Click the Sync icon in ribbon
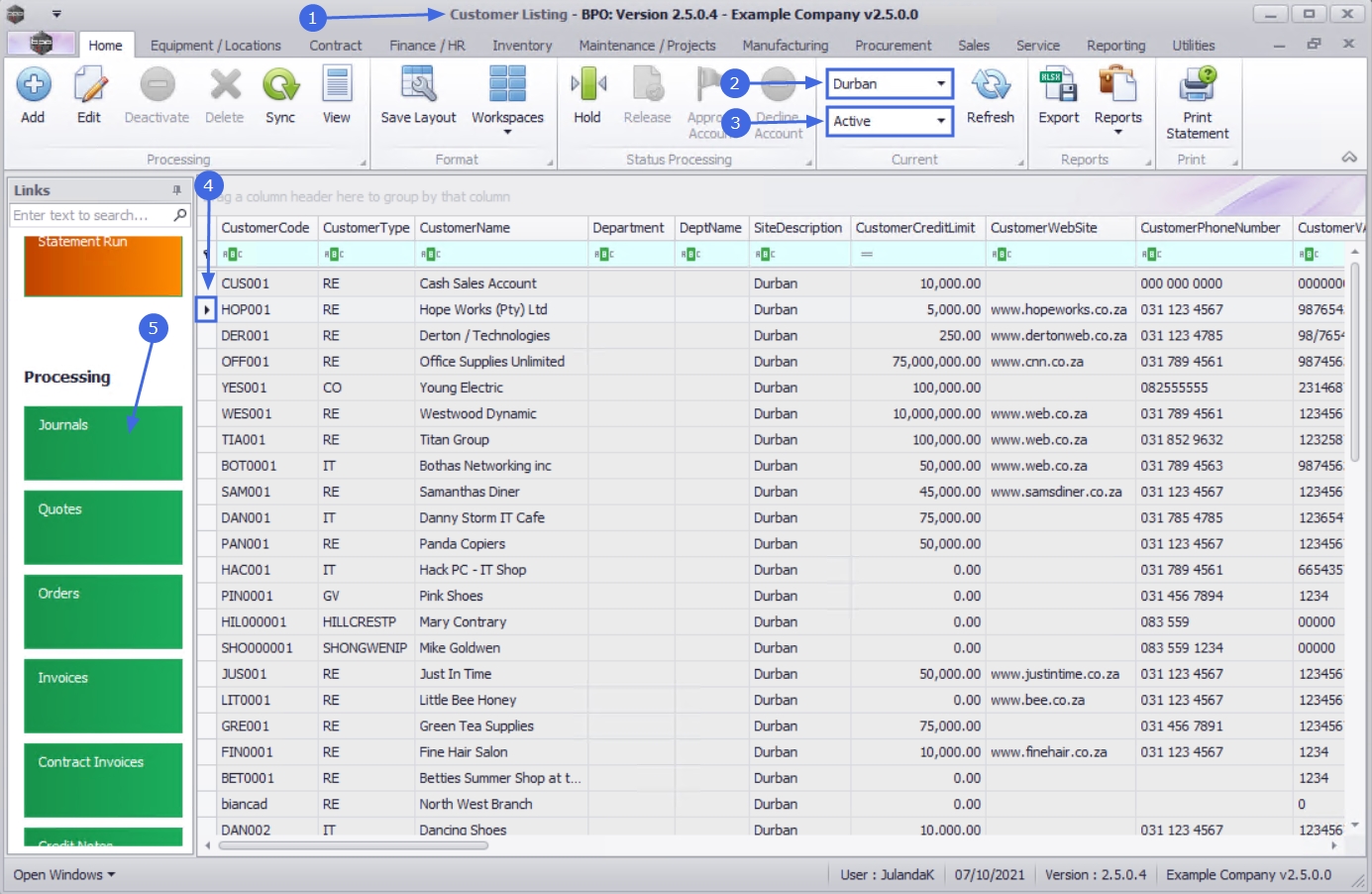Viewport: 1372px width, 894px height. pyautogui.click(x=280, y=86)
